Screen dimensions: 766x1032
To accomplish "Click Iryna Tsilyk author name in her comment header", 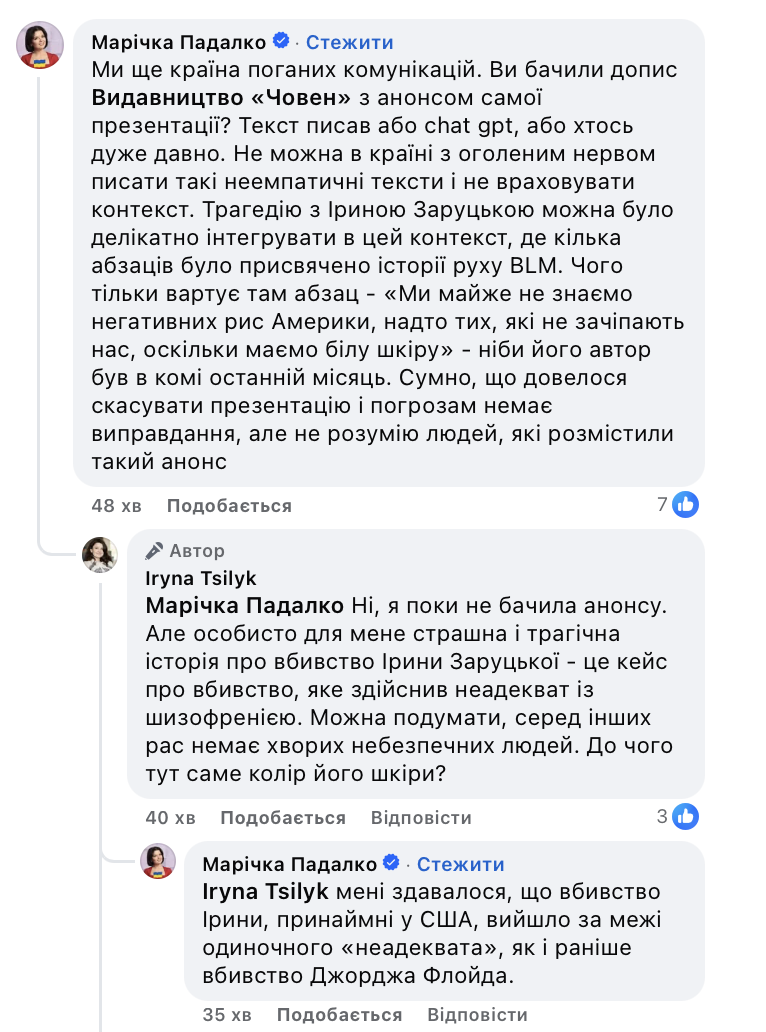I will (x=201, y=578).
